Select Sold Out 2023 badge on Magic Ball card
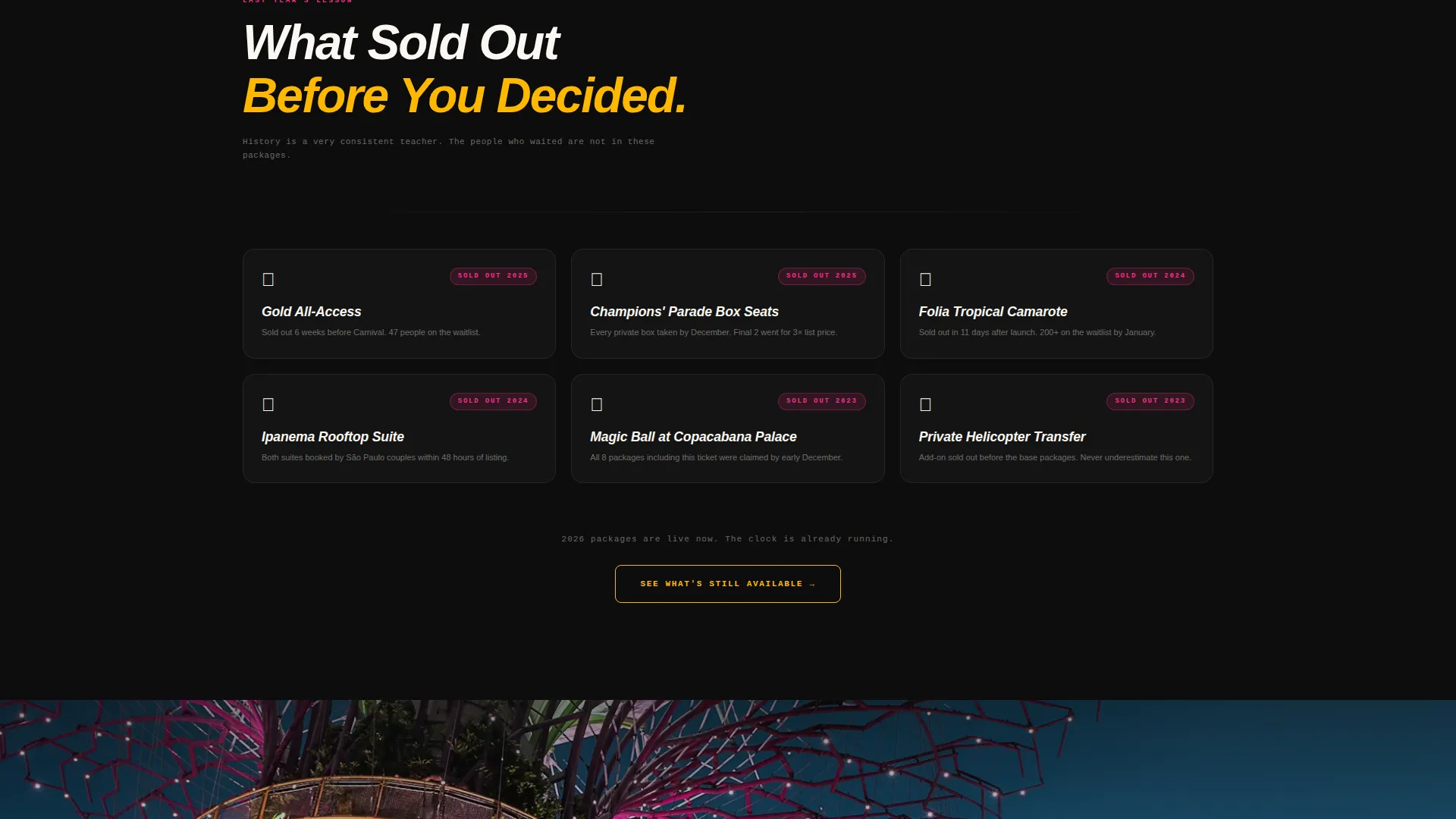Image resolution: width=1456 pixels, height=819 pixels. (821, 401)
